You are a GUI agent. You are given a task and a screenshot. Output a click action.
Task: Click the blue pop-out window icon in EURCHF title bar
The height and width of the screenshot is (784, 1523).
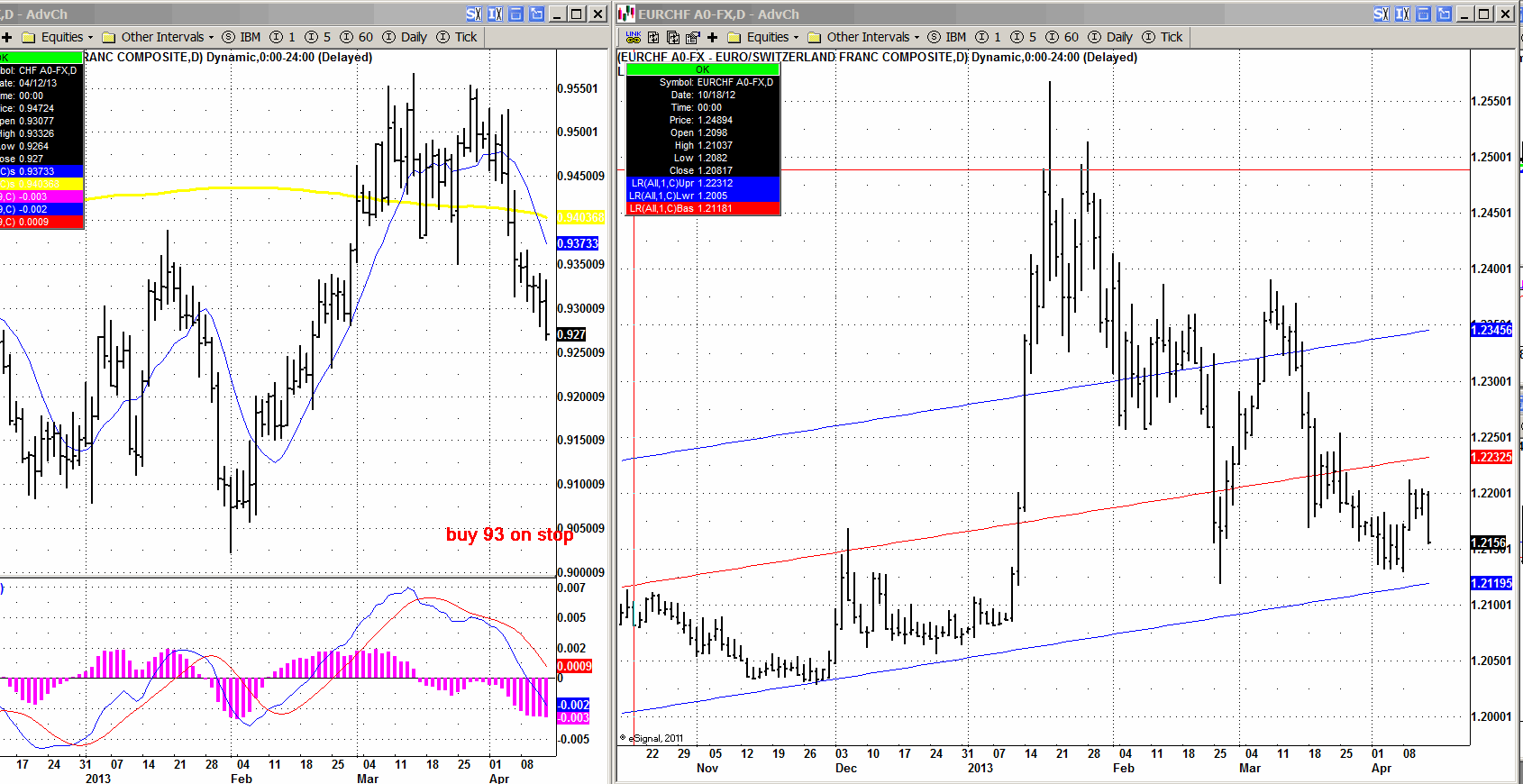[x=1444, y=14]
